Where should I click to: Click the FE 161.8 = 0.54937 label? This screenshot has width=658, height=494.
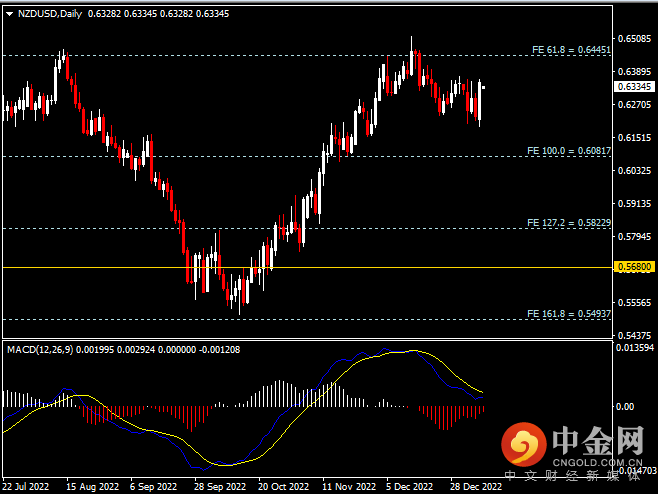[566, 314]
